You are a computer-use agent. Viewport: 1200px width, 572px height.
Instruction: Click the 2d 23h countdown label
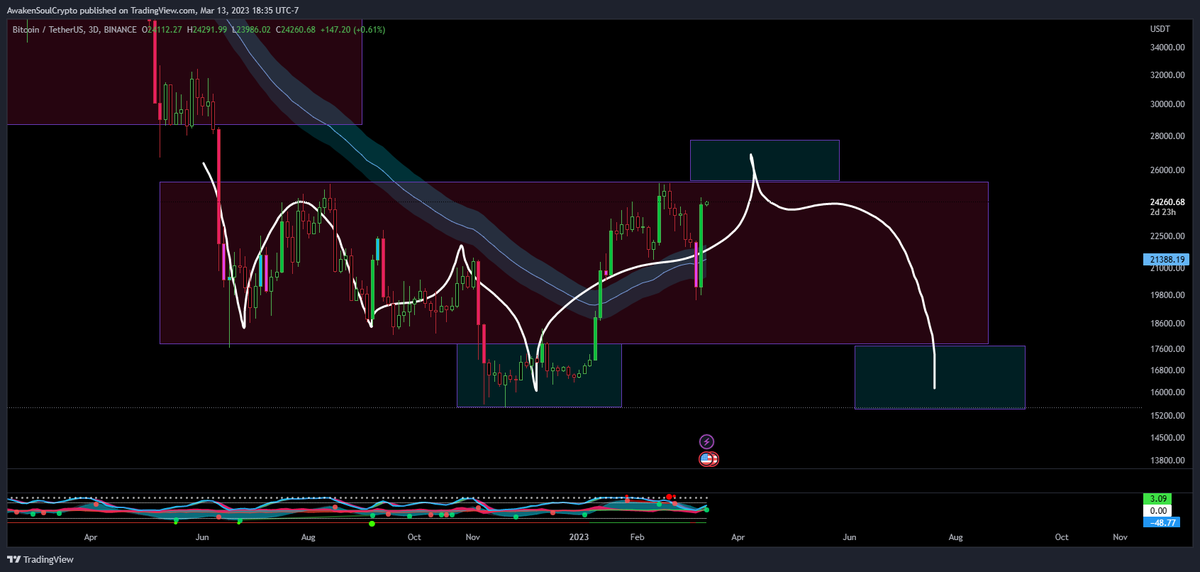(x=1163, y=213)
